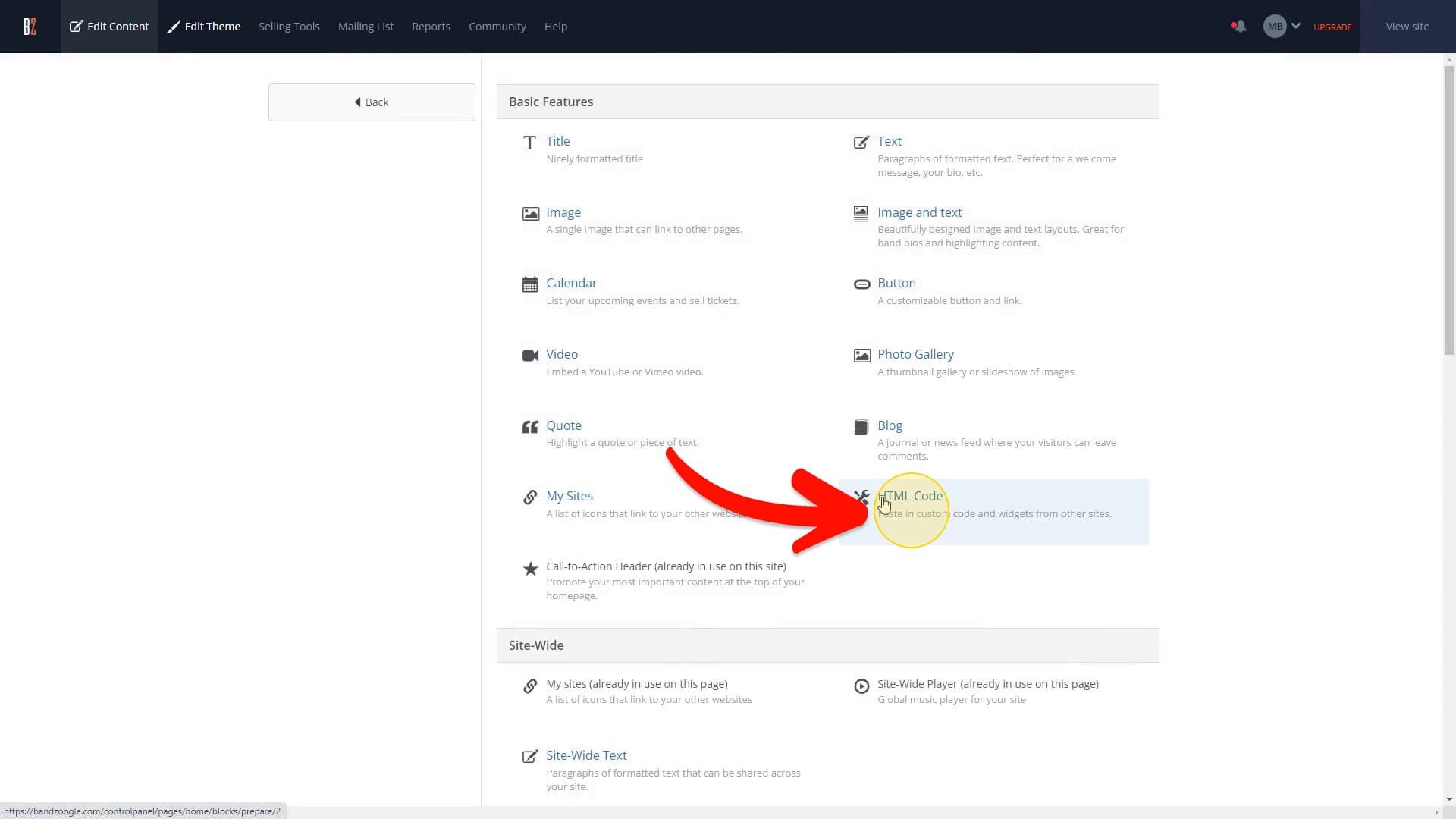Click the UPGRADE link

(1332, 27)
